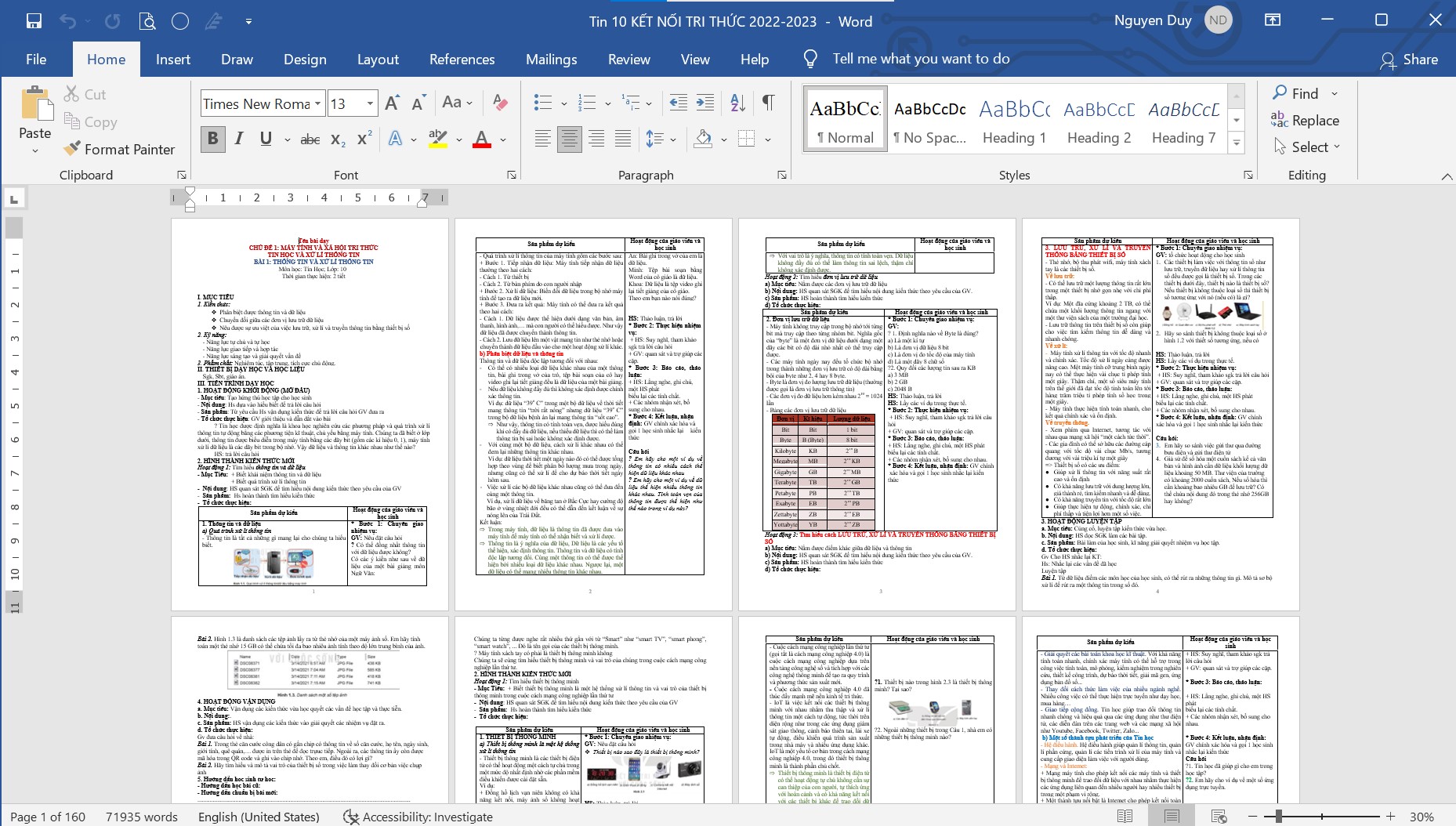The width and height of the screenshot is (1456, 826).
Task: Copy the selection to the clipboard
Action: [90, 121]
